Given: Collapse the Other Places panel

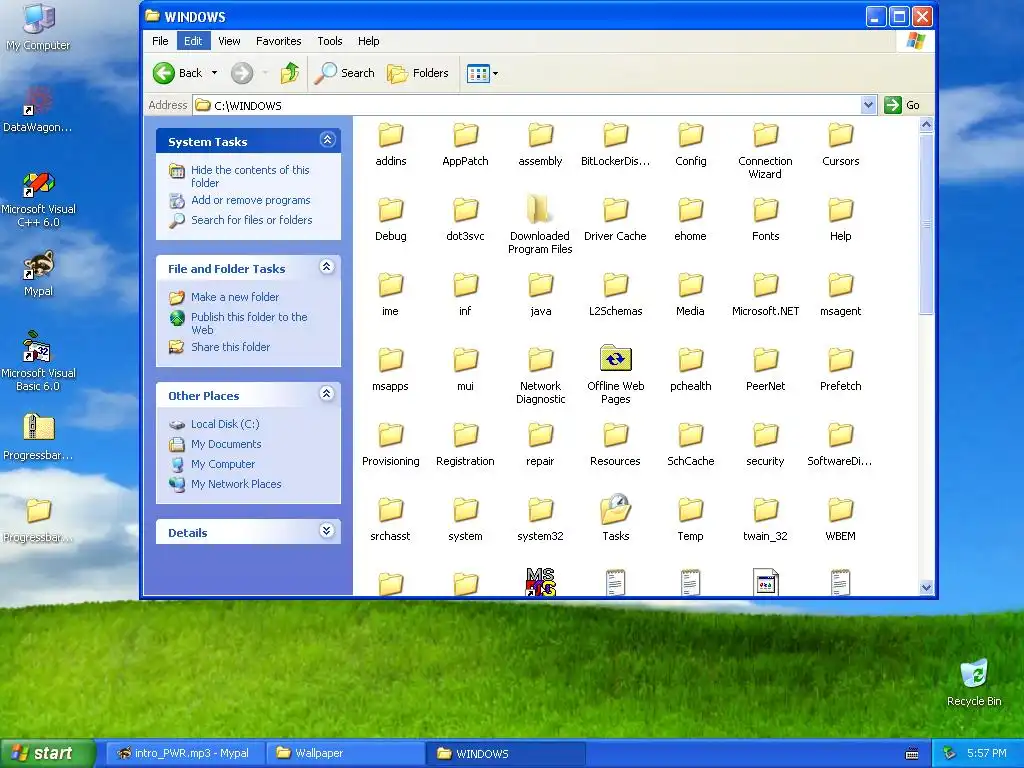Looking at the screenshot, I should [x=327, y=394].
